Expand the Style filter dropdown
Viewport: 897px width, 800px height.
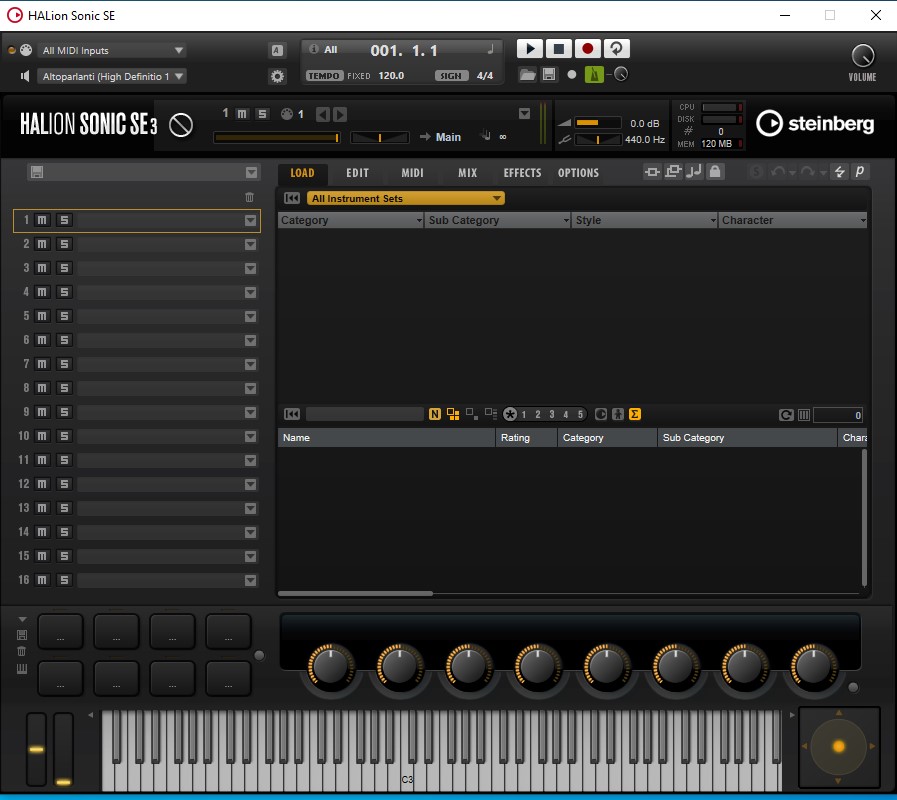pyautogui.click(x=713, y=220)
